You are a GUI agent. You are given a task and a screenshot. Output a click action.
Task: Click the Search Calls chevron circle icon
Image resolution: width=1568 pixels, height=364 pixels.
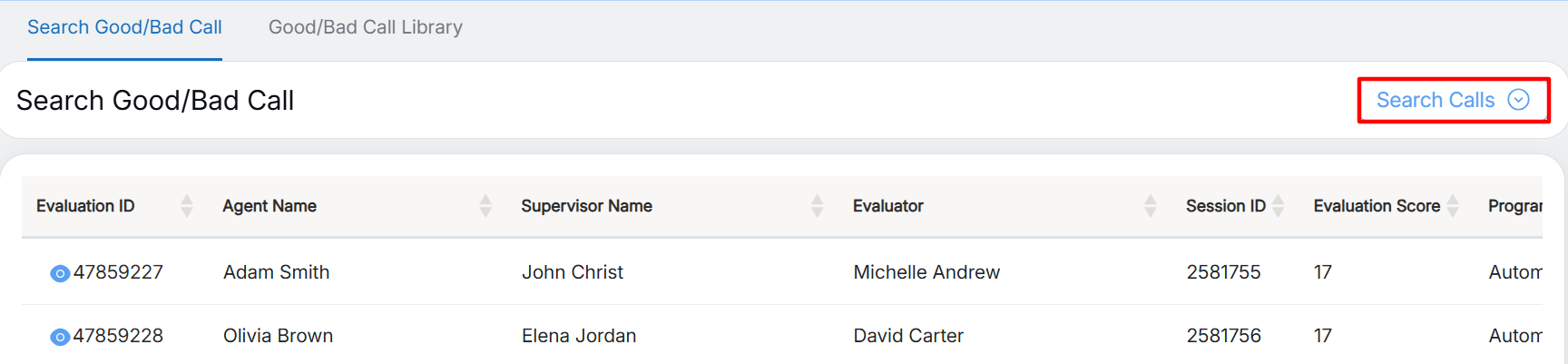point(1518,100)
